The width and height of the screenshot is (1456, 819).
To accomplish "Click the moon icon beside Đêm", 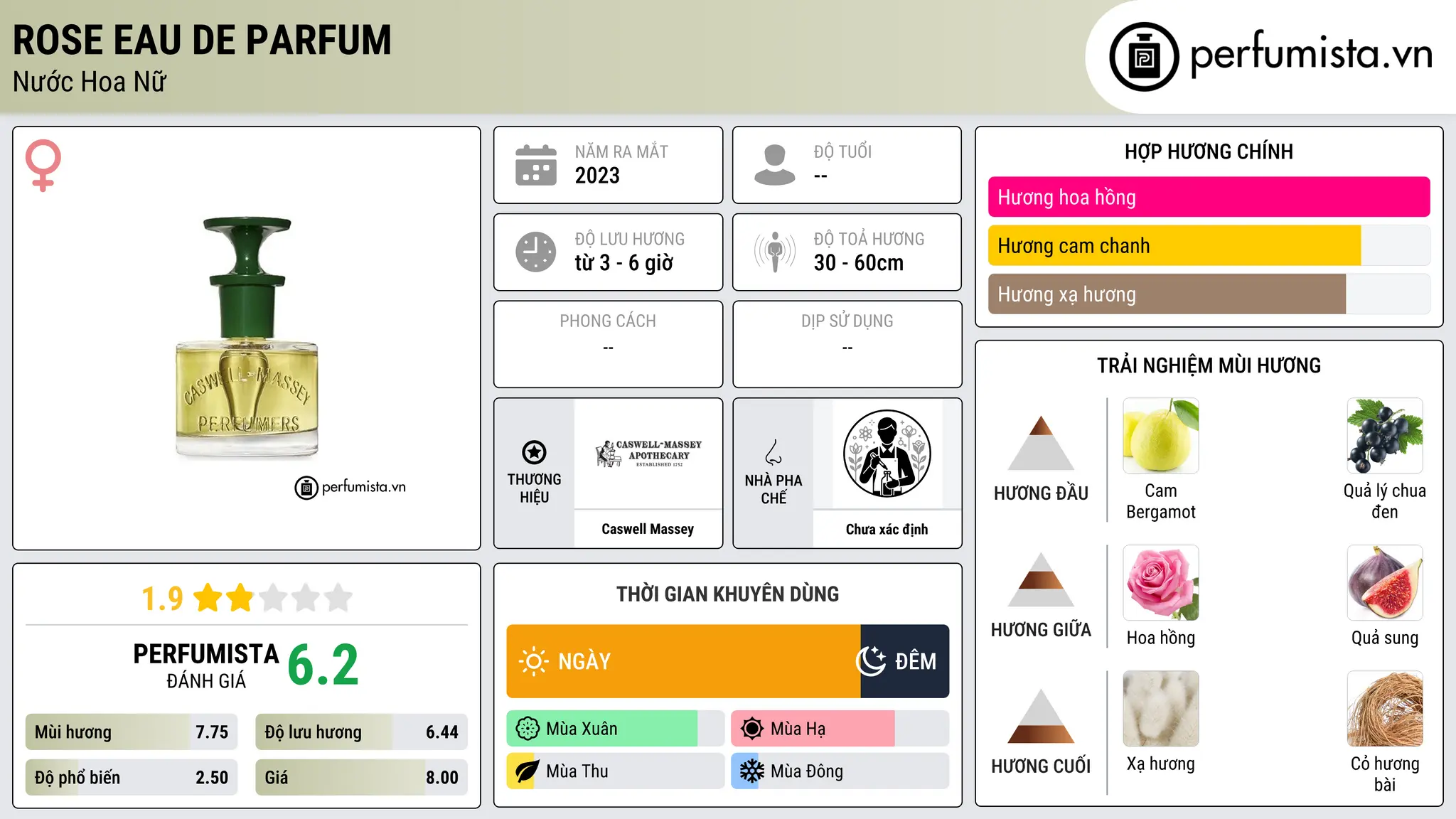I will pyautogui.click(x=870, y=661).
